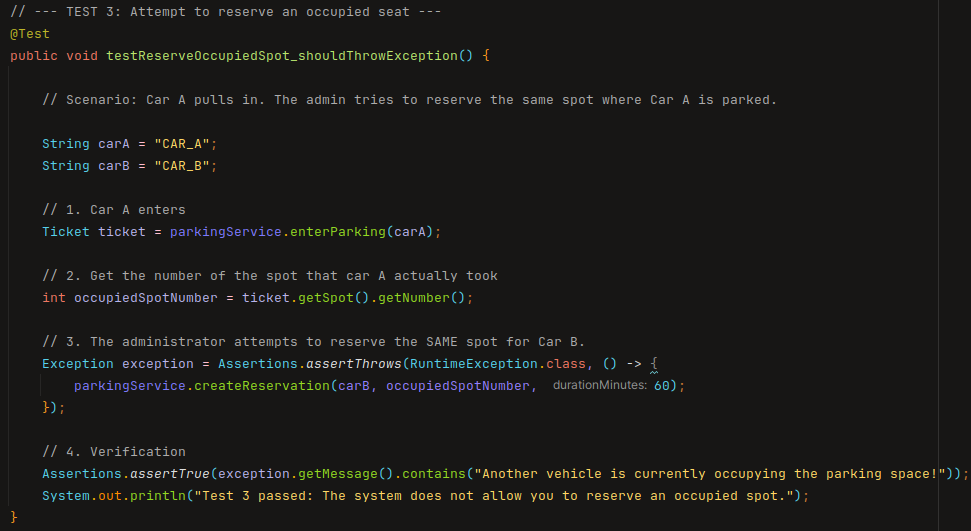The width and height of the screenshot is (971, 531).
Task: Click occupiedSpotNumber argument in createReservation
Action: tap(458, 386)
